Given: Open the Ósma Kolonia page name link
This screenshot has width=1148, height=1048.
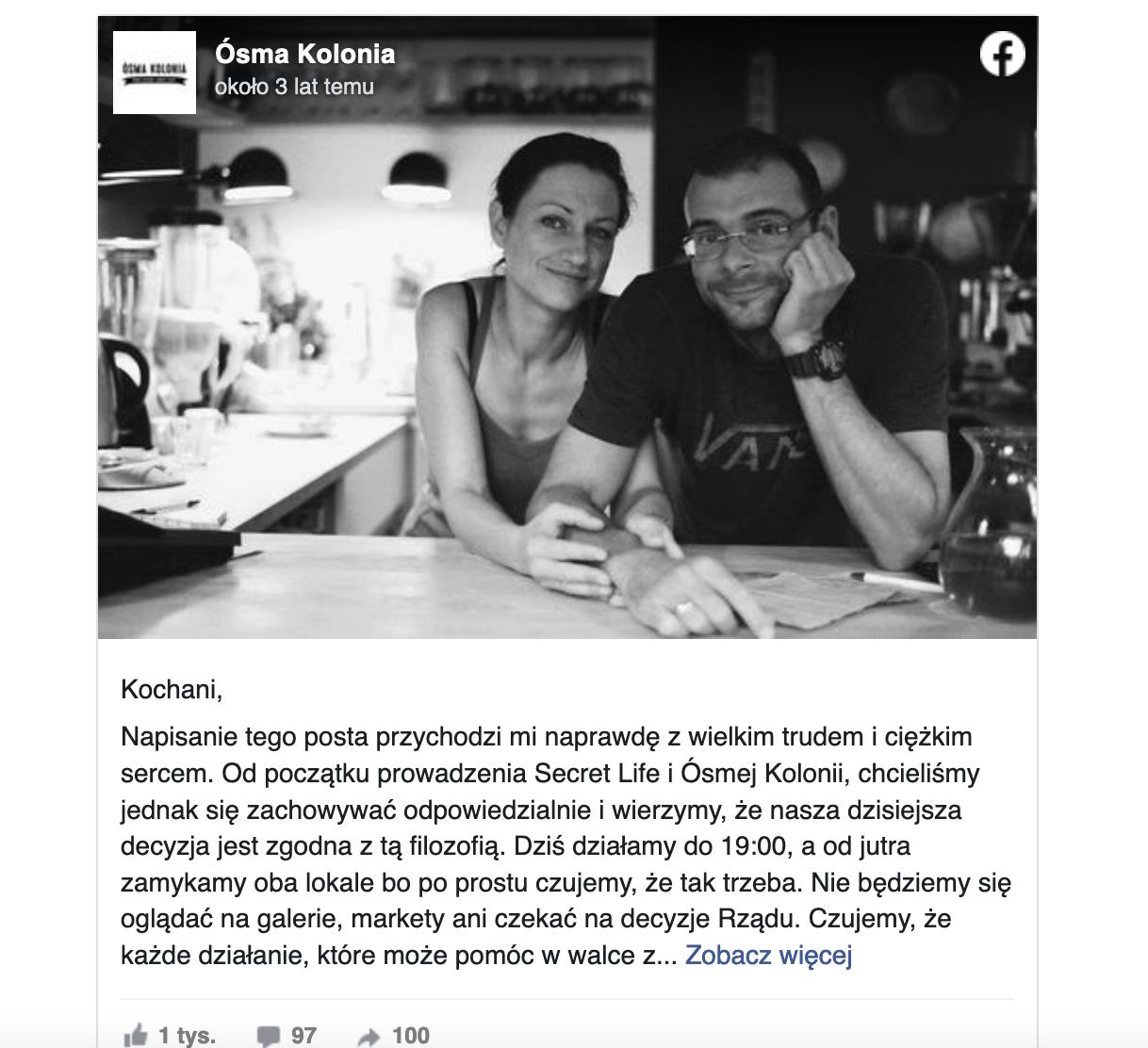Looking at the screenshot, I should pos(304,54).
